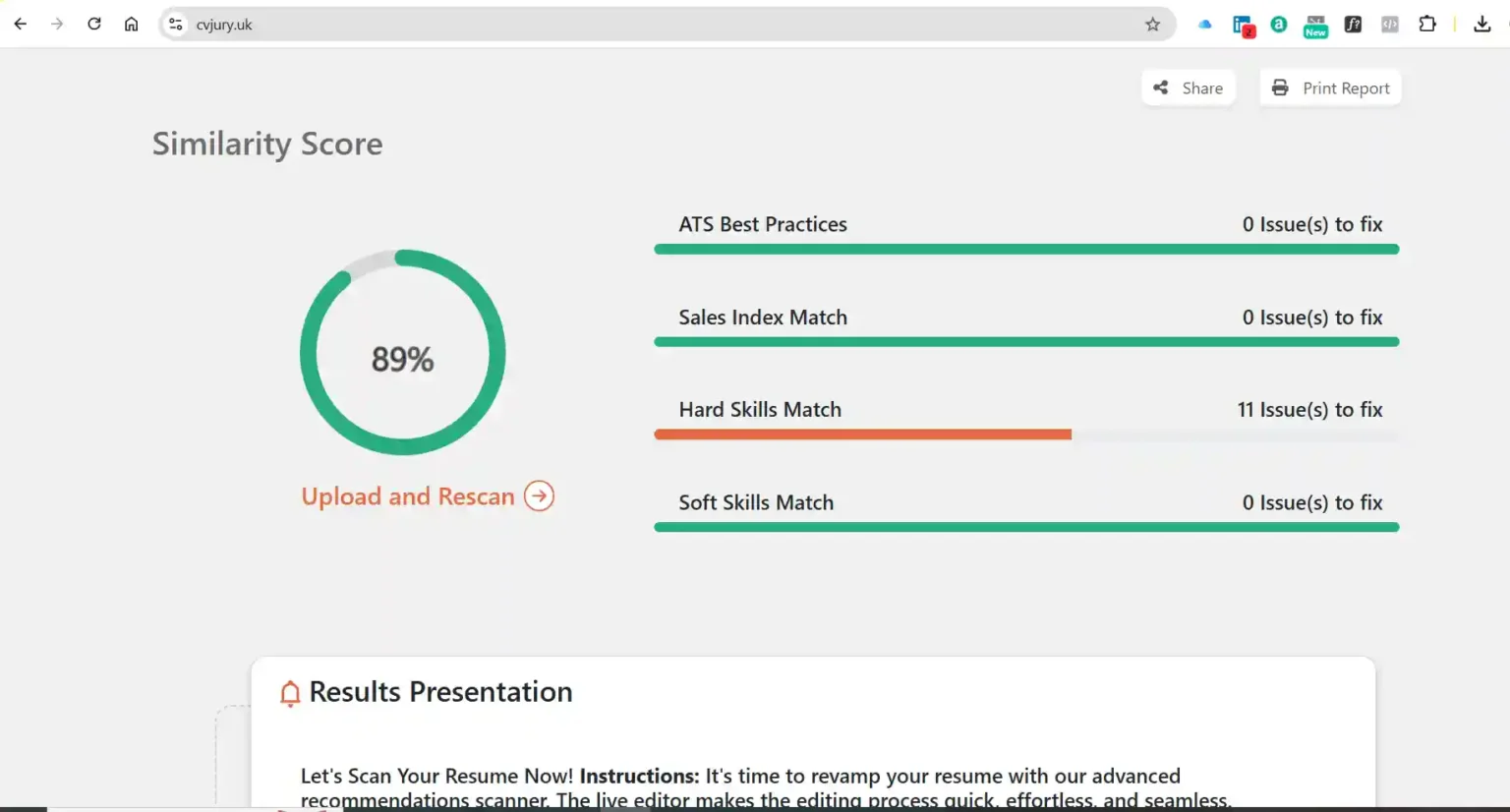Click the circled arrow next to Upload and Rescan
The height and width of the screenshot is (812, 1510).
click(x=539, y=496)
